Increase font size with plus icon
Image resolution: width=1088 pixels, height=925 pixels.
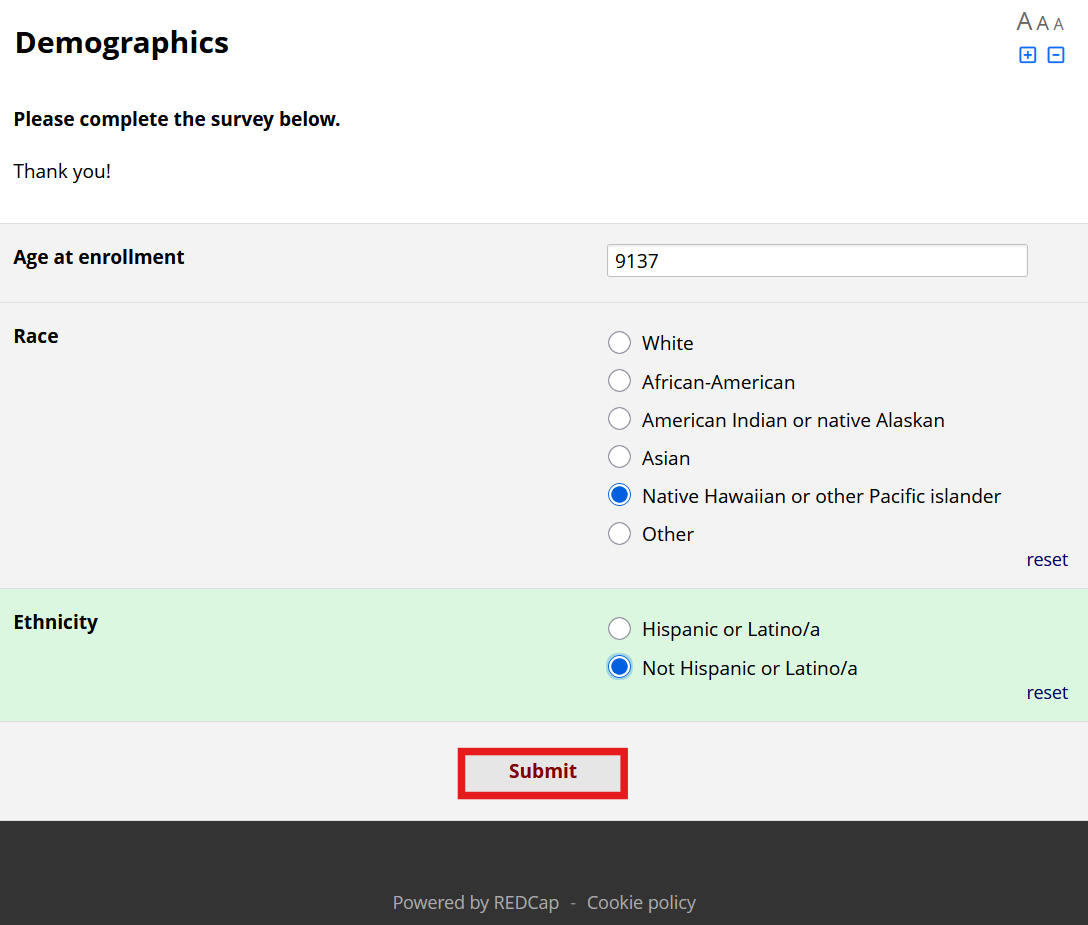point(1027,55)
